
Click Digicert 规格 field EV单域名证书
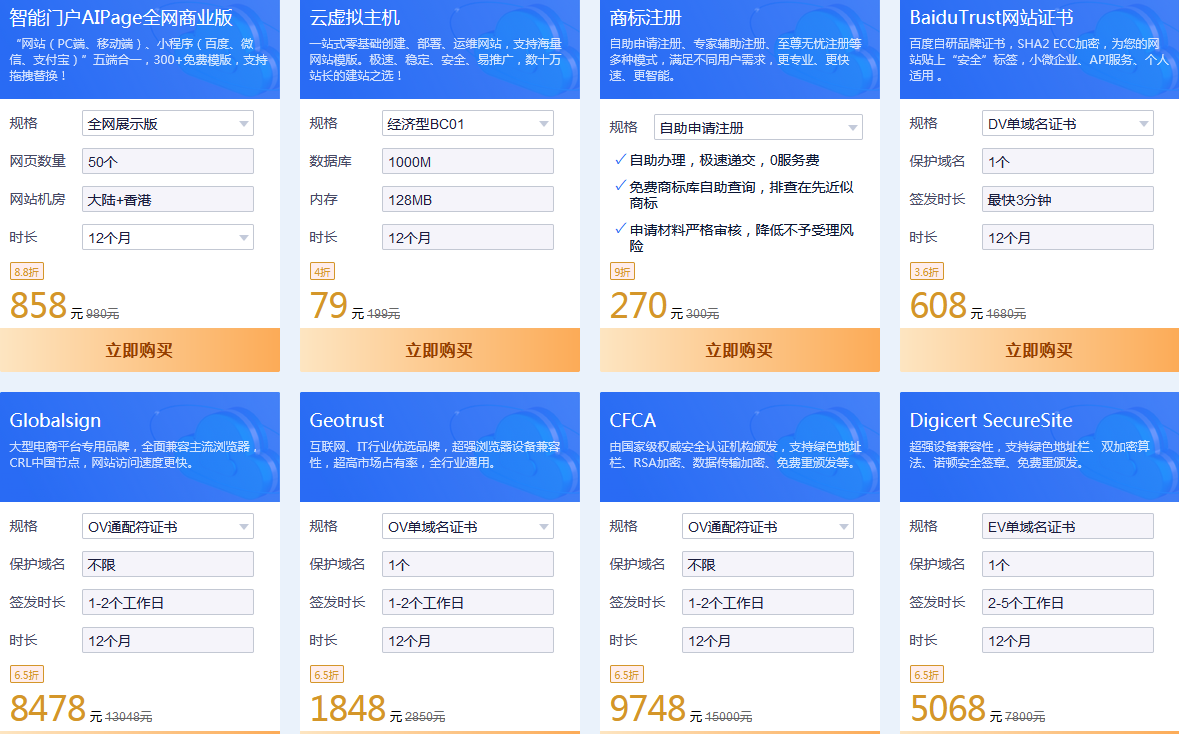click(x=1068, y=526)
